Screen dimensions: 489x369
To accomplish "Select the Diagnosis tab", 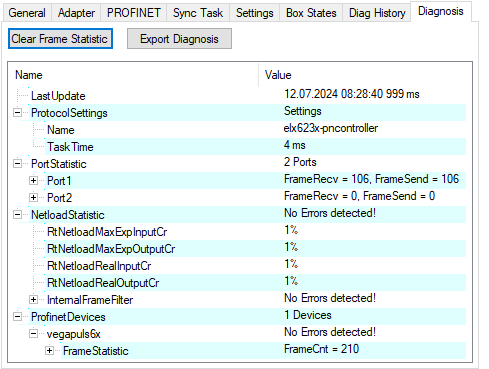I will click(441, 11).
